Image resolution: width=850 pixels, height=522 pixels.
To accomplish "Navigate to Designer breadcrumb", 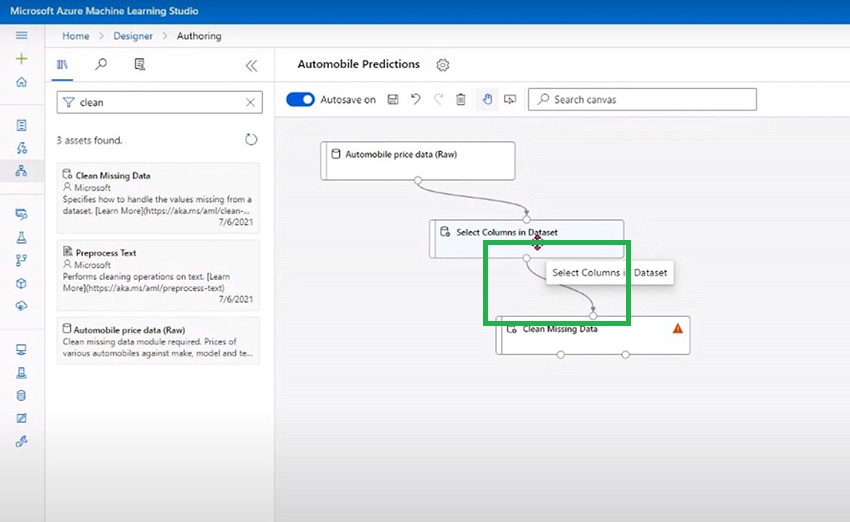I will pos(133,36).
